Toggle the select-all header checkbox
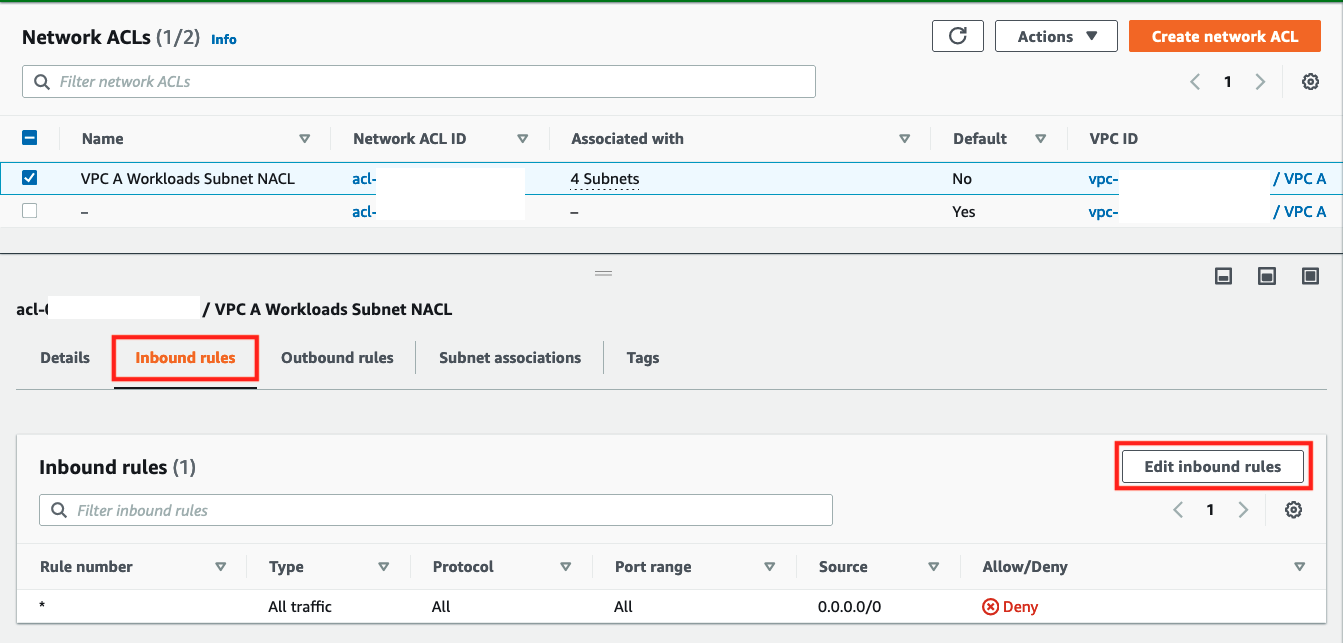Screen dimensions: 1343x643 30,139
